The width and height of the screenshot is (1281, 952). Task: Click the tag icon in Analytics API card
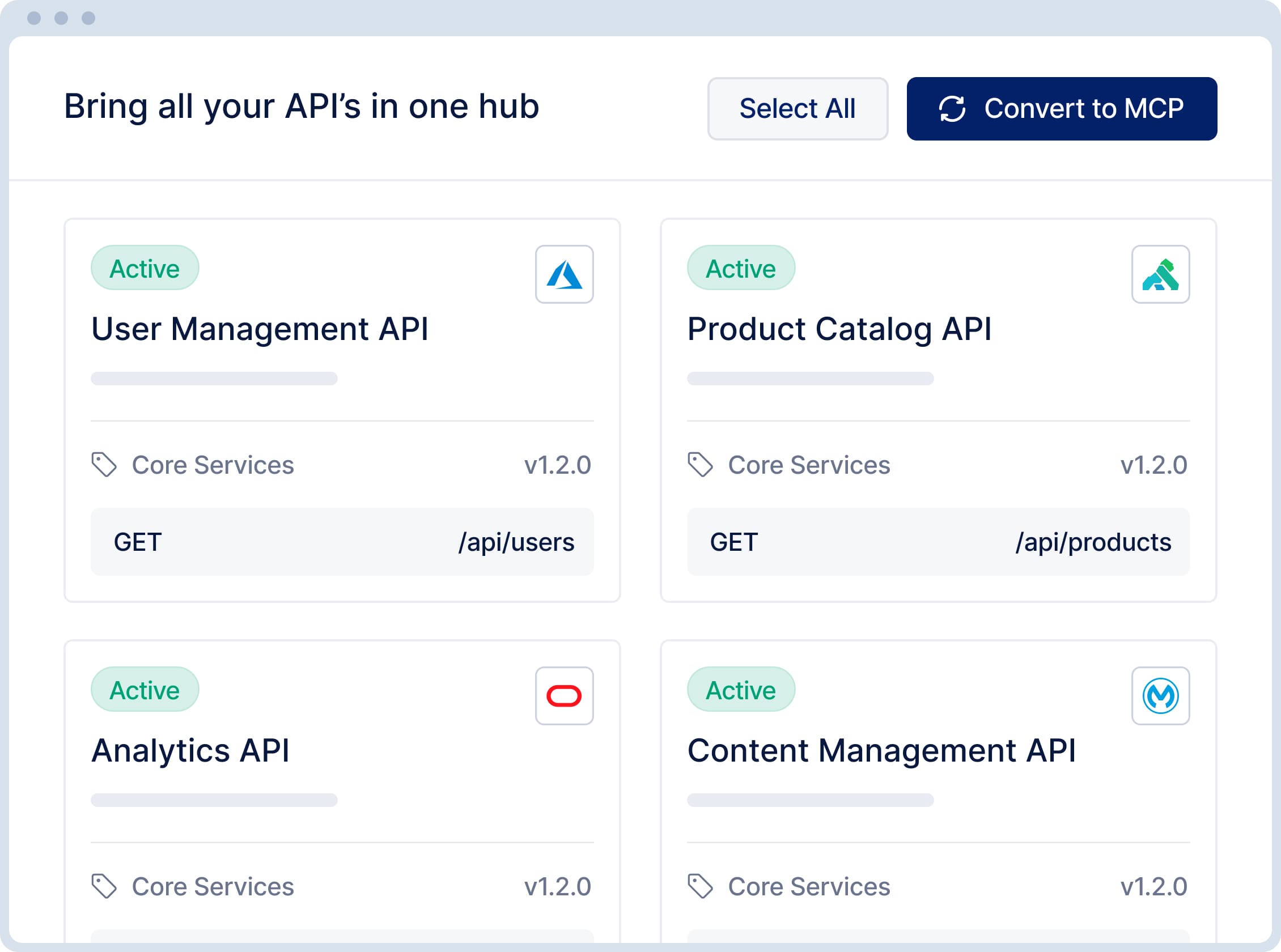[104, 886]
